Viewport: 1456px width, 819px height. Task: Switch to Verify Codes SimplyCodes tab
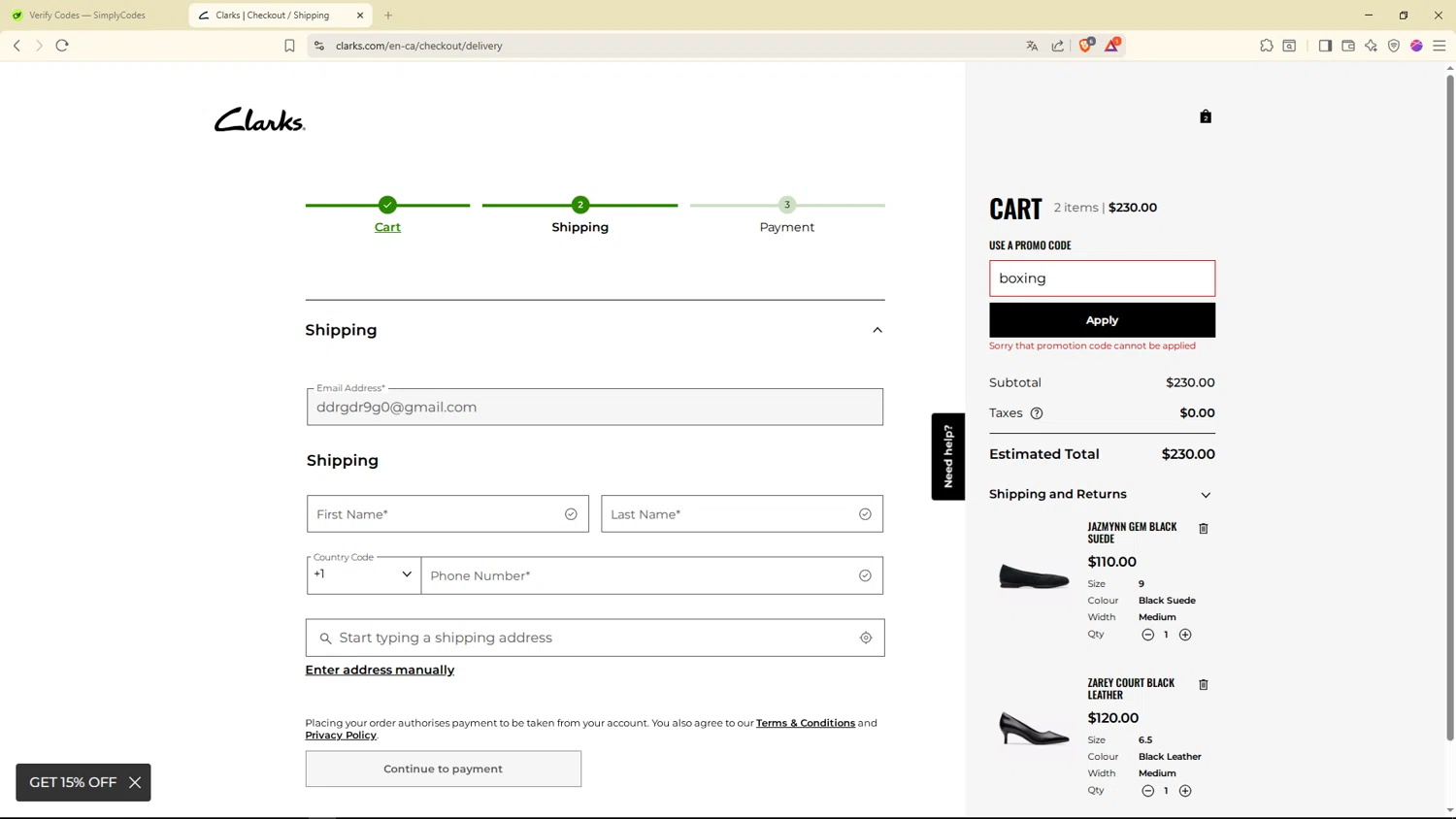point(94,16)
